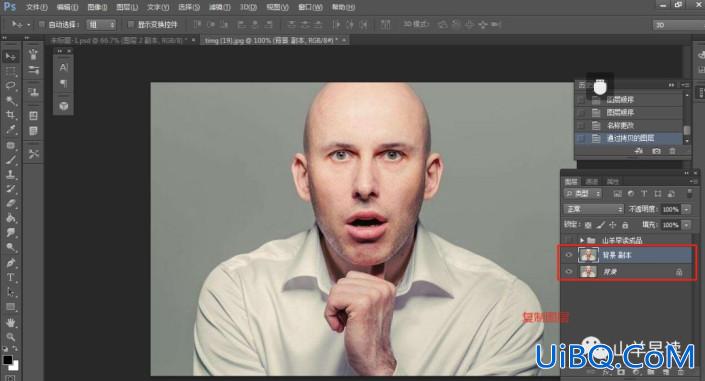This screenshot has width=705, height=381.
Task: Select history state 通过拷贝的图层
Action: click(629, 138)
